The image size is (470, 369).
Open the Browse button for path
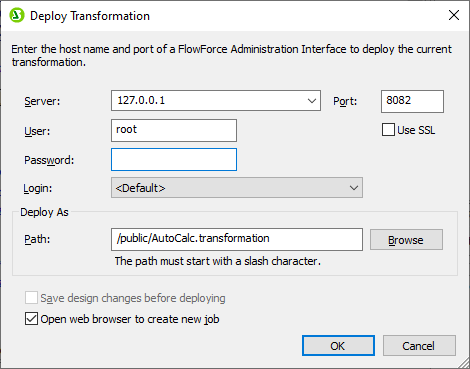point(406,239)
